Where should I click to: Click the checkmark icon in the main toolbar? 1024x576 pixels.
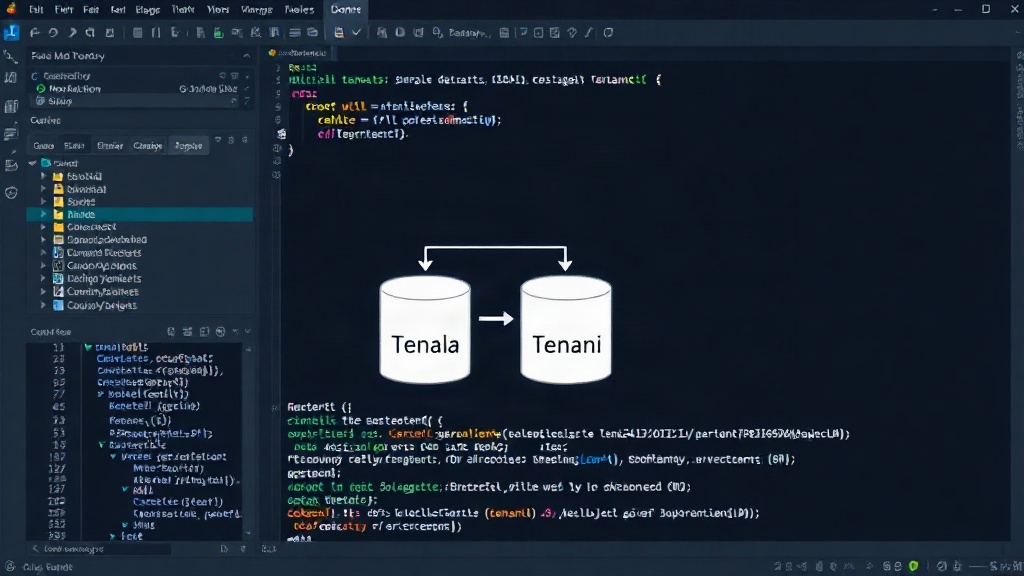coord(357,32)
